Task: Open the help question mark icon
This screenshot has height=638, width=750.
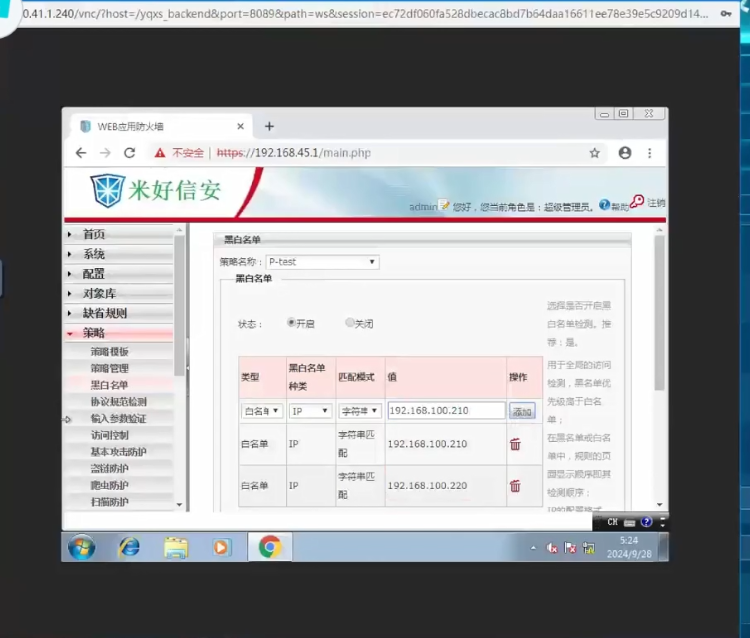Action: 604,205
